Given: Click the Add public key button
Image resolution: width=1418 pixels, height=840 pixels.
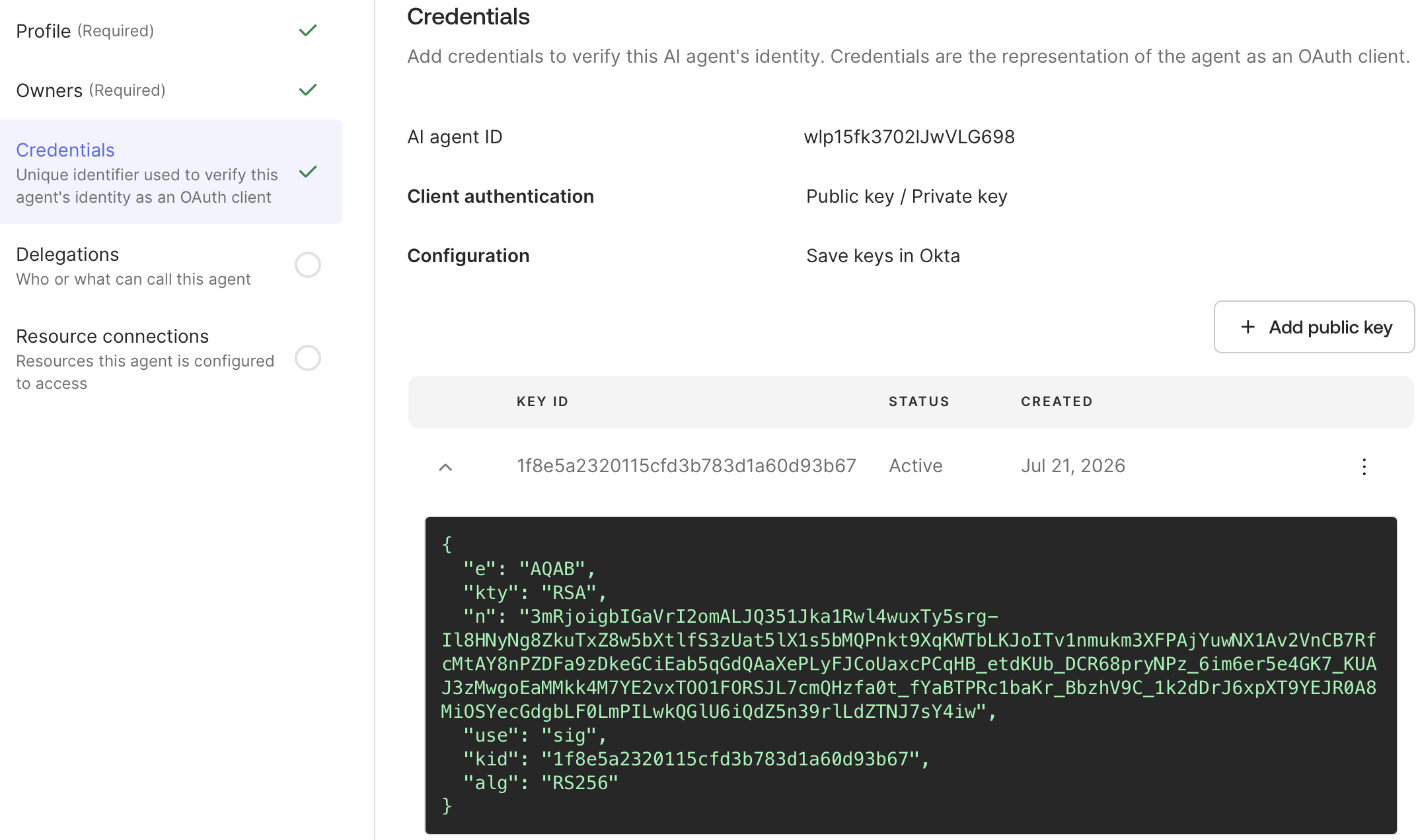Looking at the screenshot, I should pyautogui.click(x=1314, y=327).
